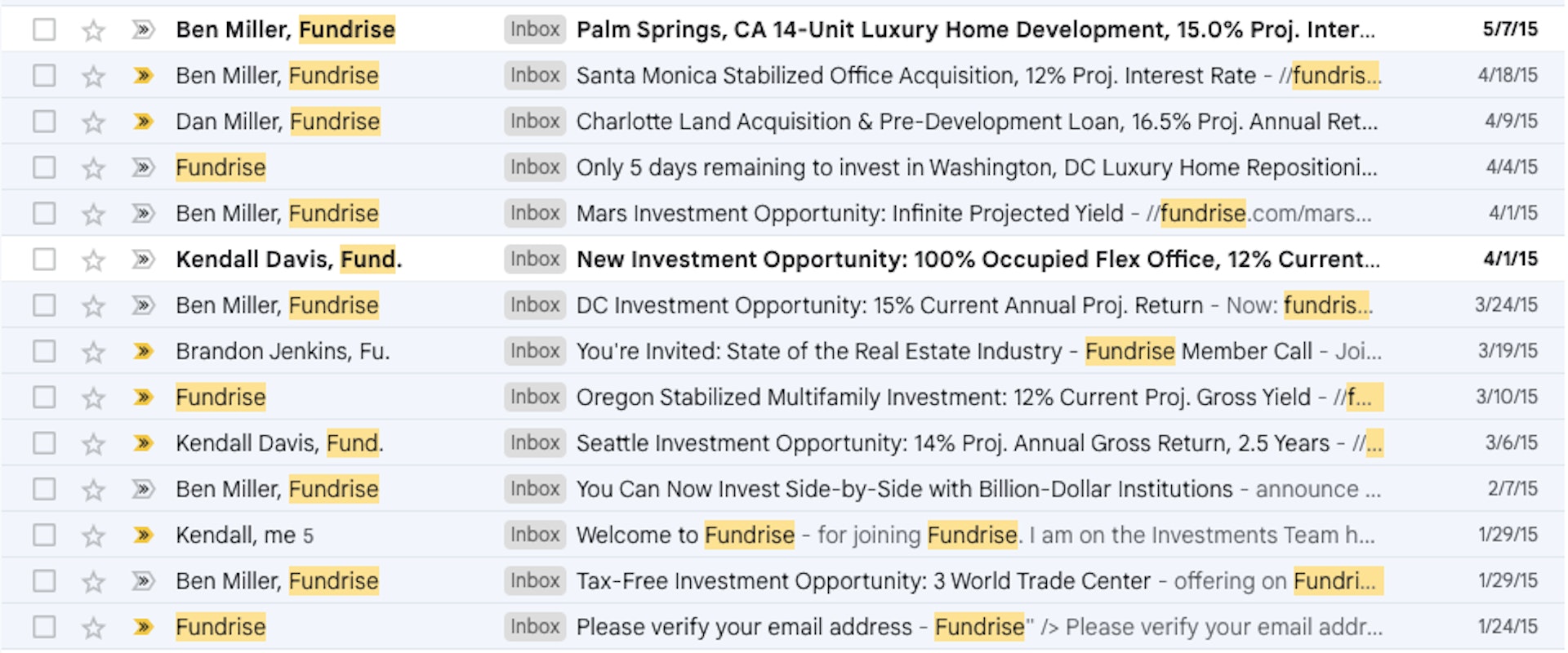
Task: Toggle importance marker on Seattle Investment Opportunity email
Action: pyautogui.click(x=143, y=443)
